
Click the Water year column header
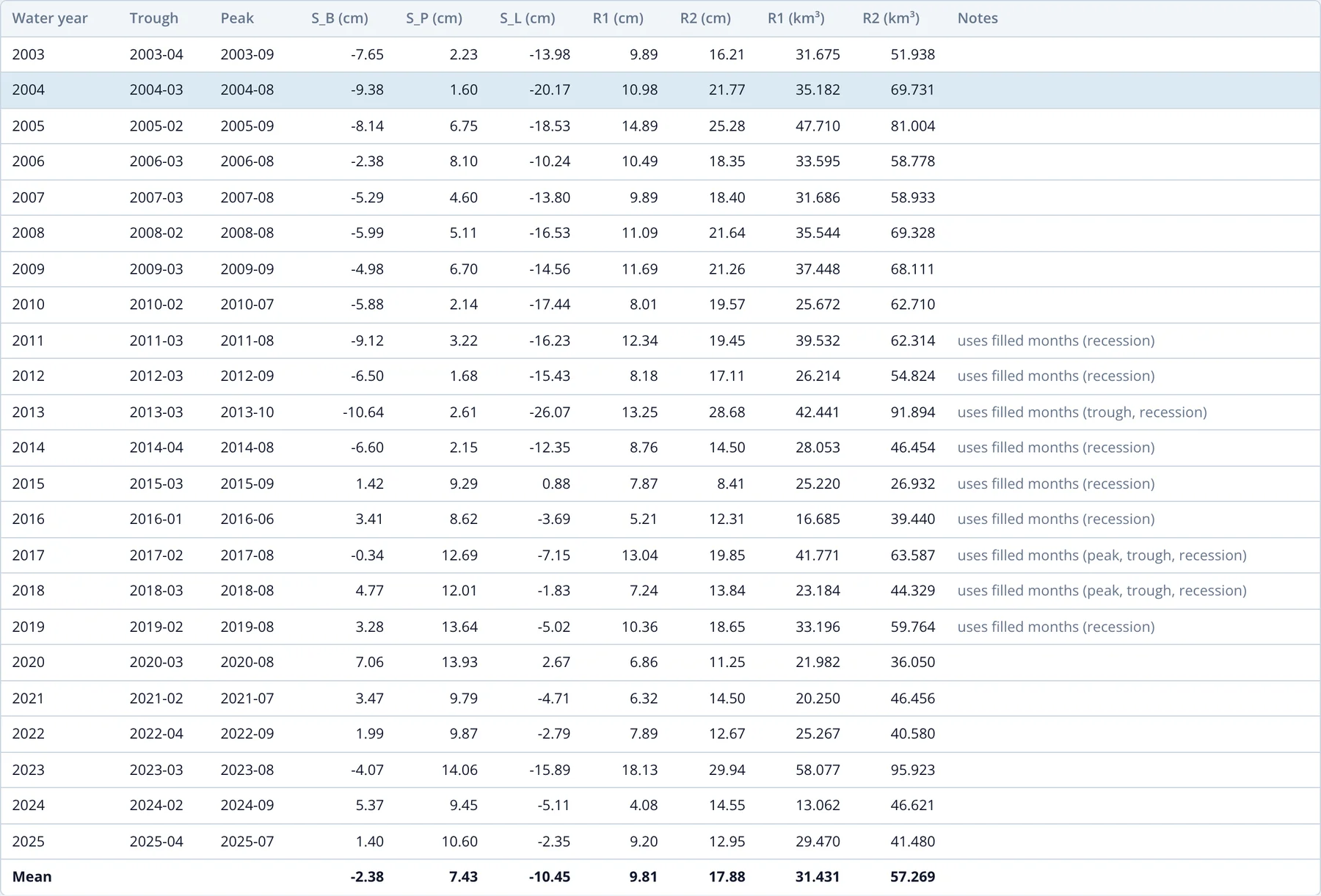[x=50, y=18]
